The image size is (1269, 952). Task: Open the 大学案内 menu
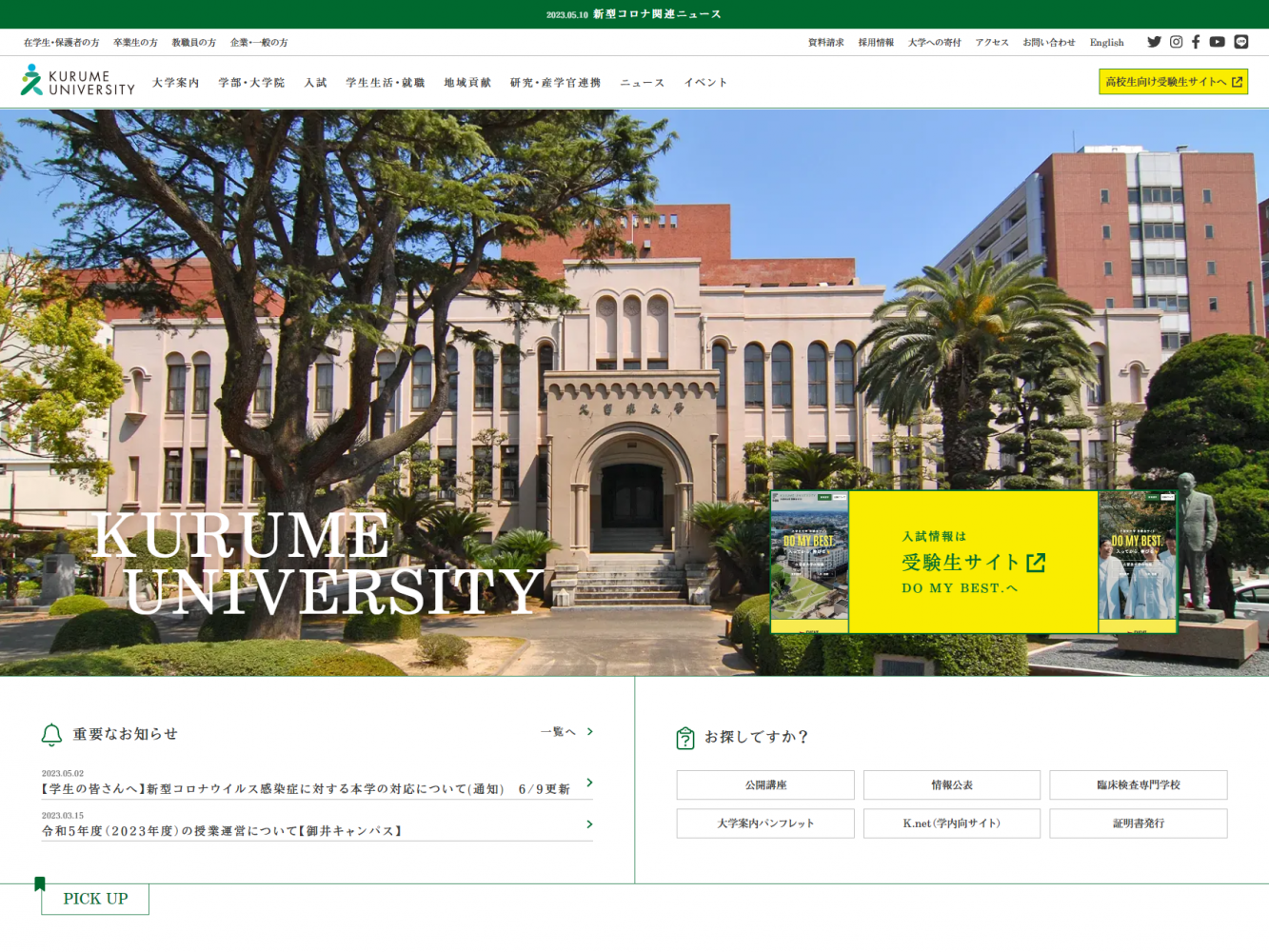point(176,83)
